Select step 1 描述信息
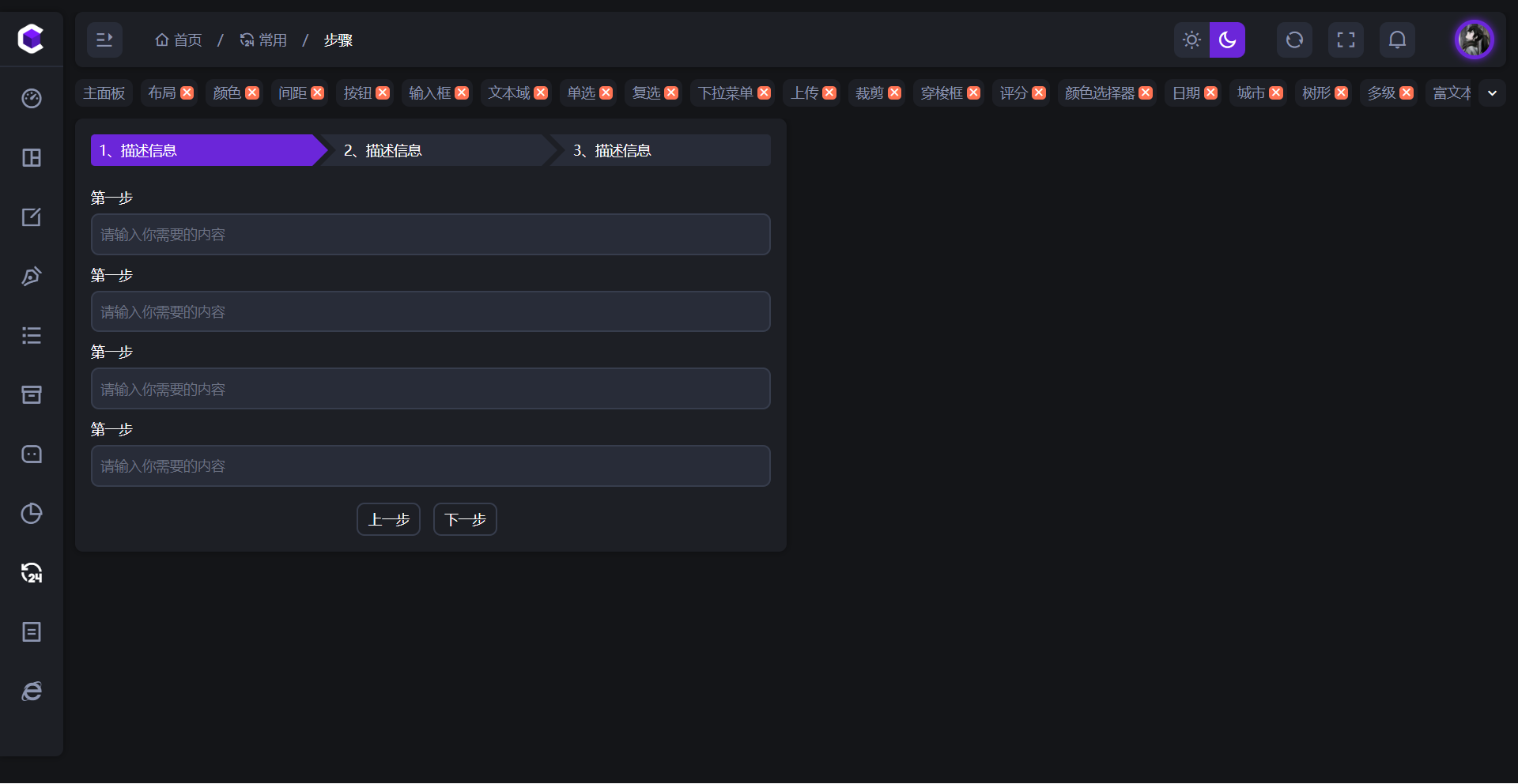Viewport: 1518px width, 784px height. 209,150
